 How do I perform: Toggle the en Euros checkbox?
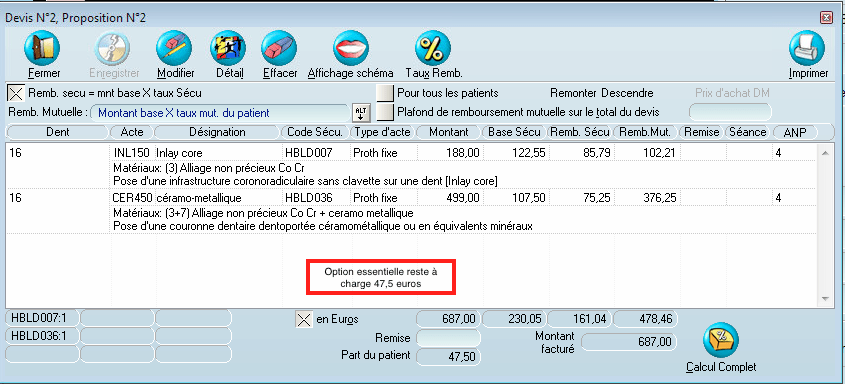[x=304, y=319]
